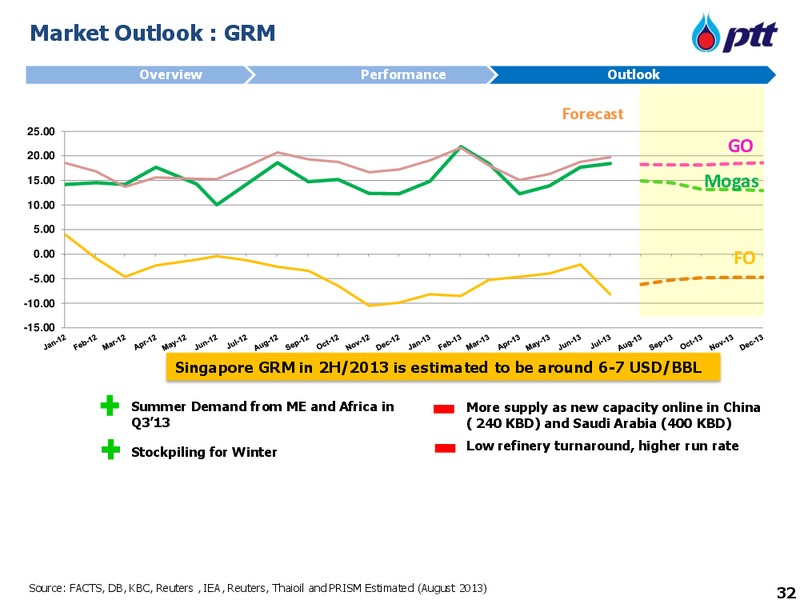Screen dimensions: 800x600
Task: Click the Sep-12 axis label
Action: click(297, 341)
